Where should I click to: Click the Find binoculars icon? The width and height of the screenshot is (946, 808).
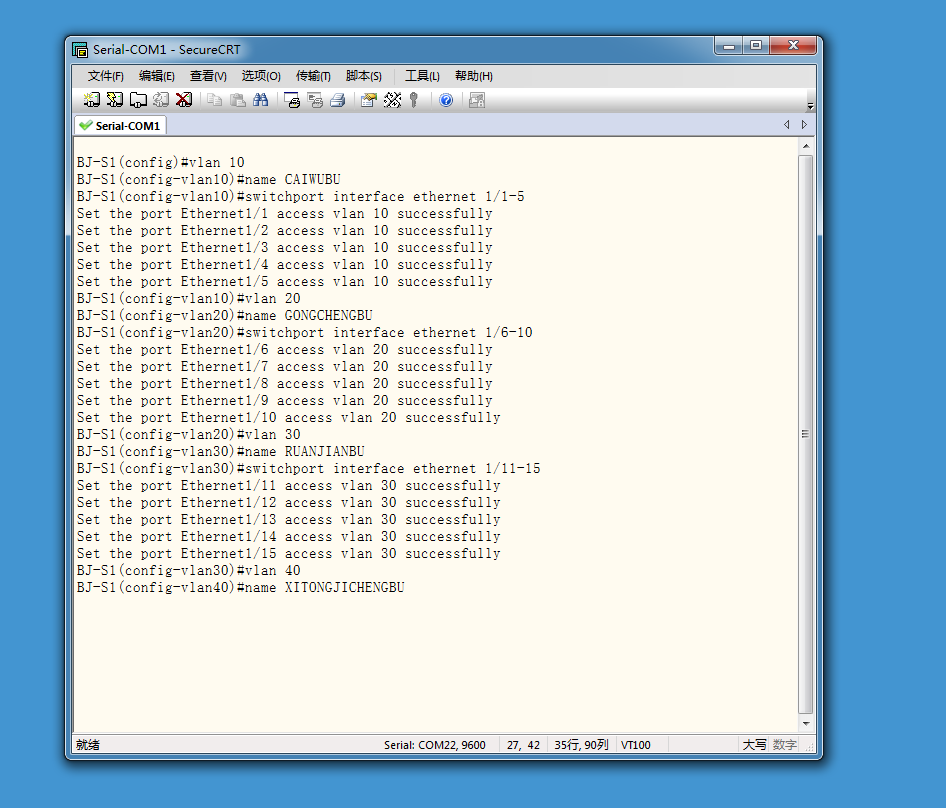(x=261, y=100)
